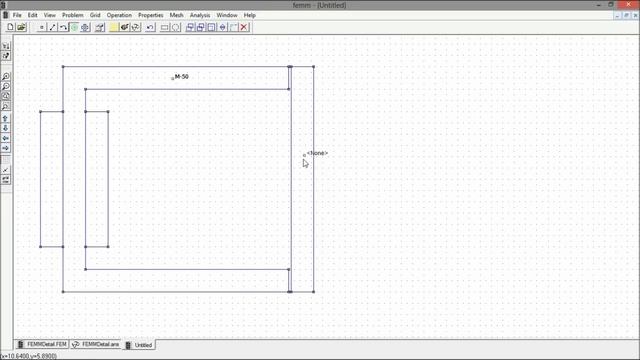Screen dimensions: 640x360
Task: Choose rectangular selection tool
Action: click(164, 27)
